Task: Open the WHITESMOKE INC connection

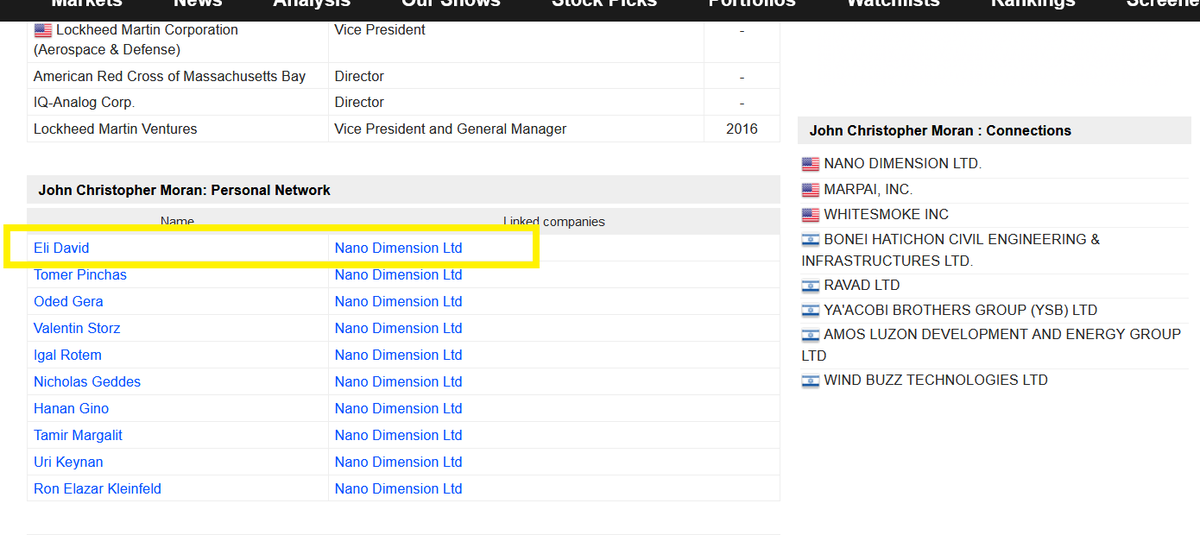Action: pyautogui.click(x=886, y=214)
